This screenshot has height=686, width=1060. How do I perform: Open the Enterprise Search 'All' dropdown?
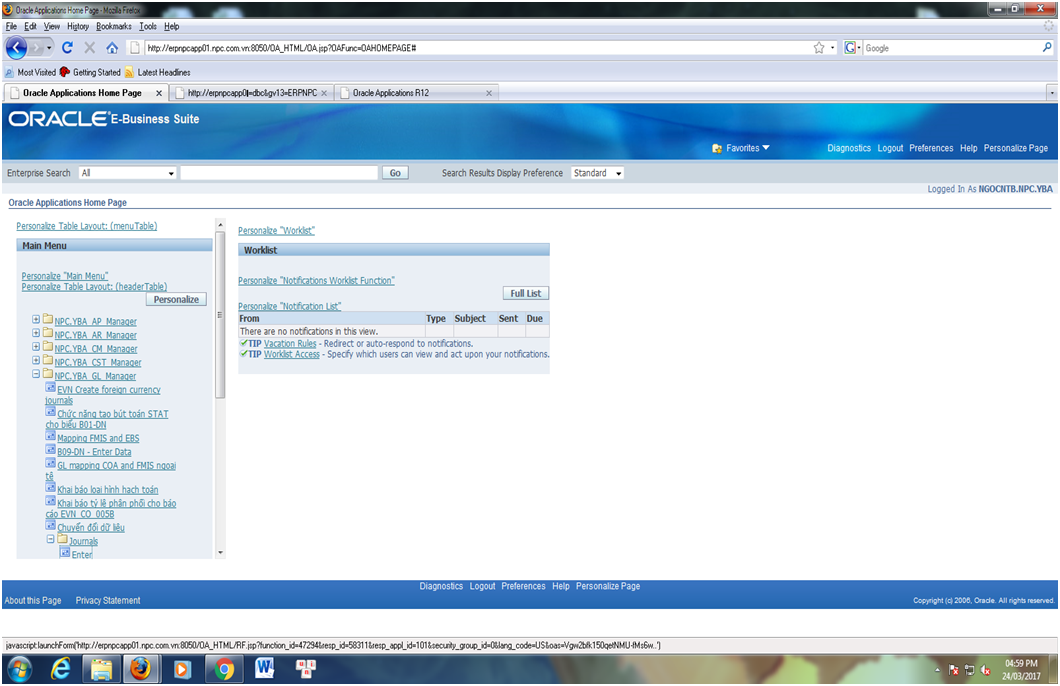(127, 173)
